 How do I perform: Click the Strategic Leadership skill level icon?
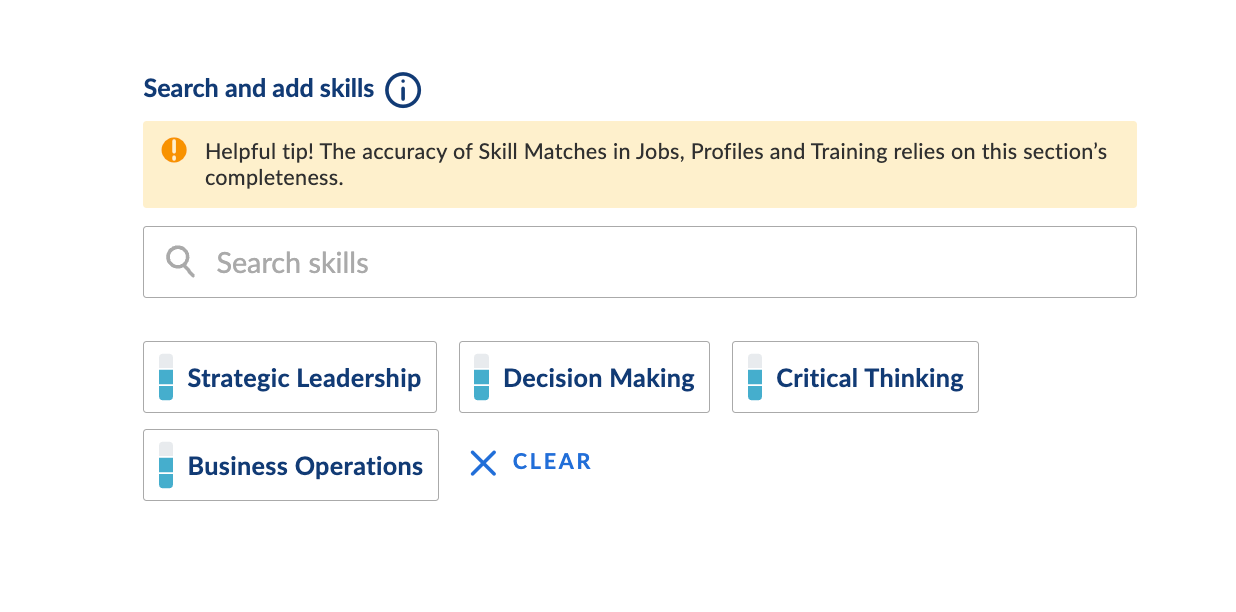[x=166, y=377]
